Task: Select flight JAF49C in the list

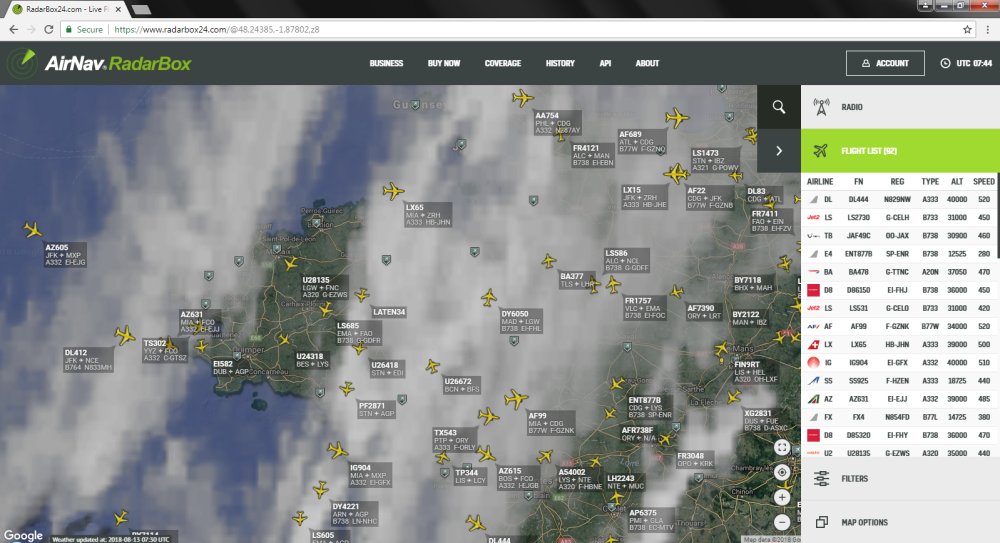Action: tap(899, 235)
